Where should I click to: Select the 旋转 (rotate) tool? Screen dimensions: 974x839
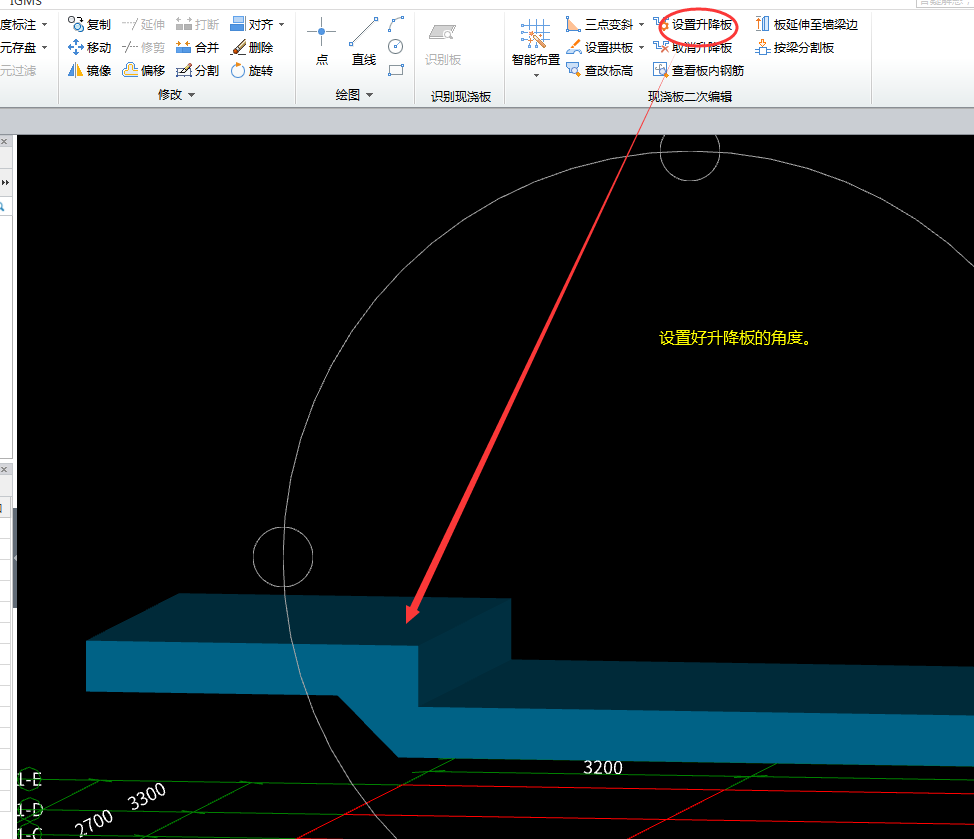click(x=252, y=70)
